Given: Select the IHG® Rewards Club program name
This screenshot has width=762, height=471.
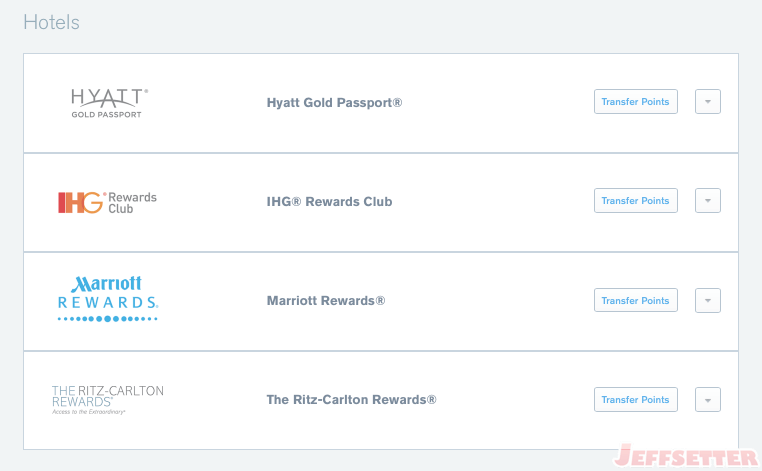Looking at the screenshot, I should click(x=329, y=202).
